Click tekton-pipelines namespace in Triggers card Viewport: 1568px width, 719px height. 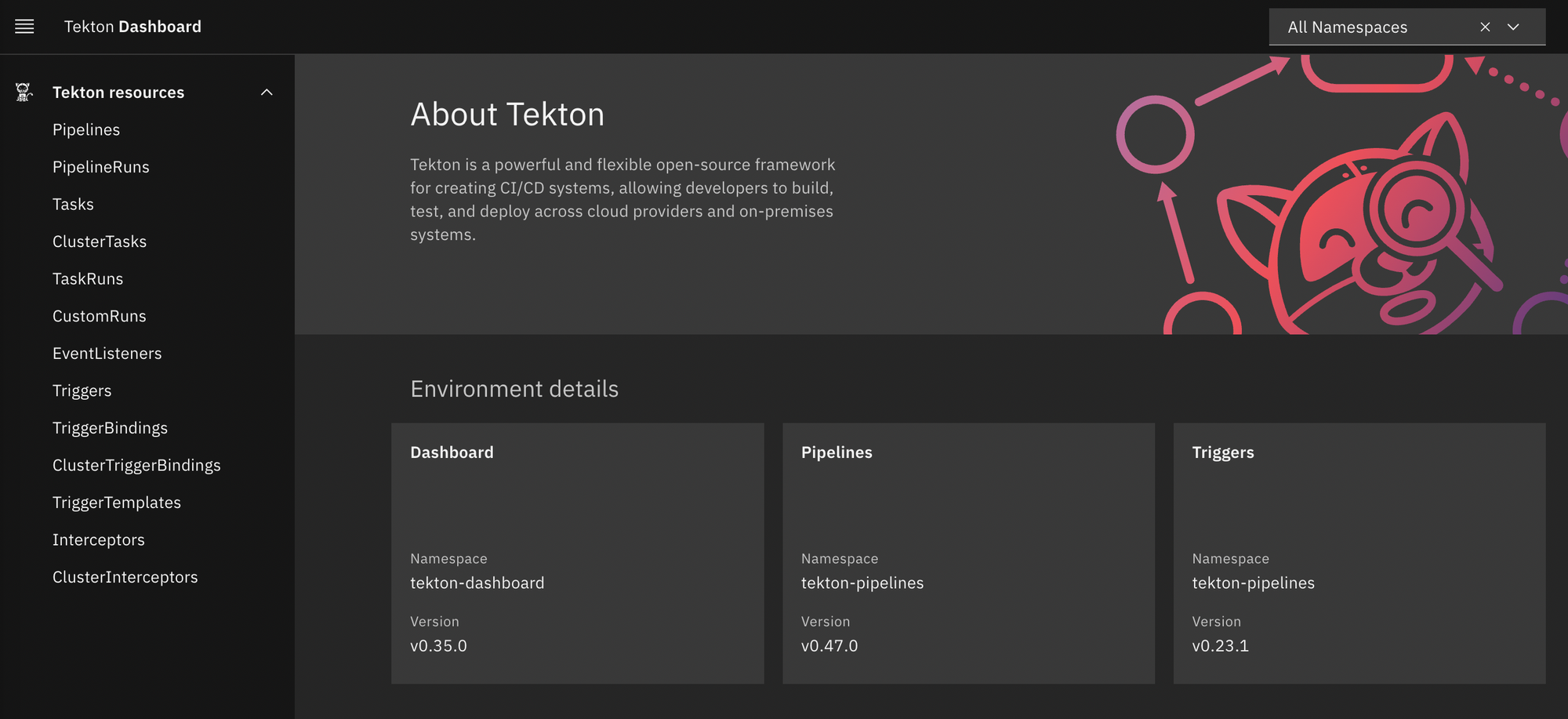point(1253,583)
